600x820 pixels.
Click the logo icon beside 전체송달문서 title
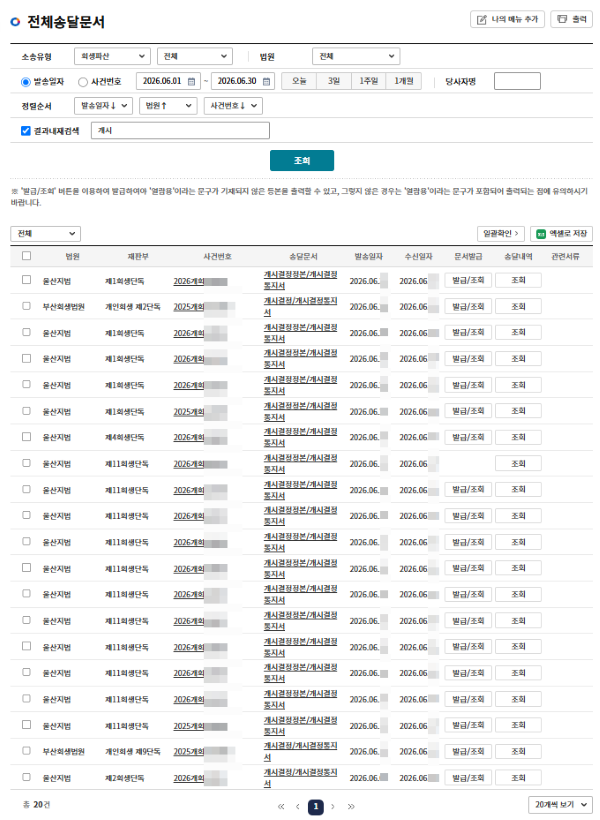(x=15, y=21)
